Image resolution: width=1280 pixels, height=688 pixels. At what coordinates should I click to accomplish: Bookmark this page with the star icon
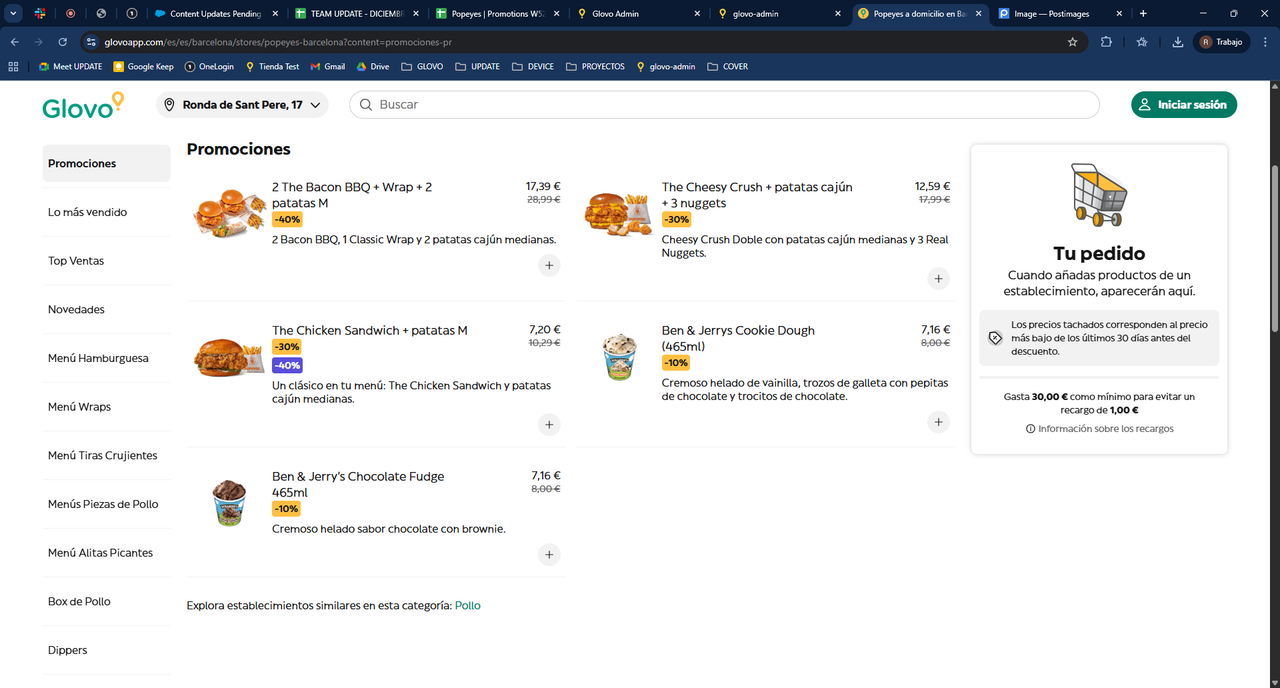pyautogui.click(x=1073, y=42)
